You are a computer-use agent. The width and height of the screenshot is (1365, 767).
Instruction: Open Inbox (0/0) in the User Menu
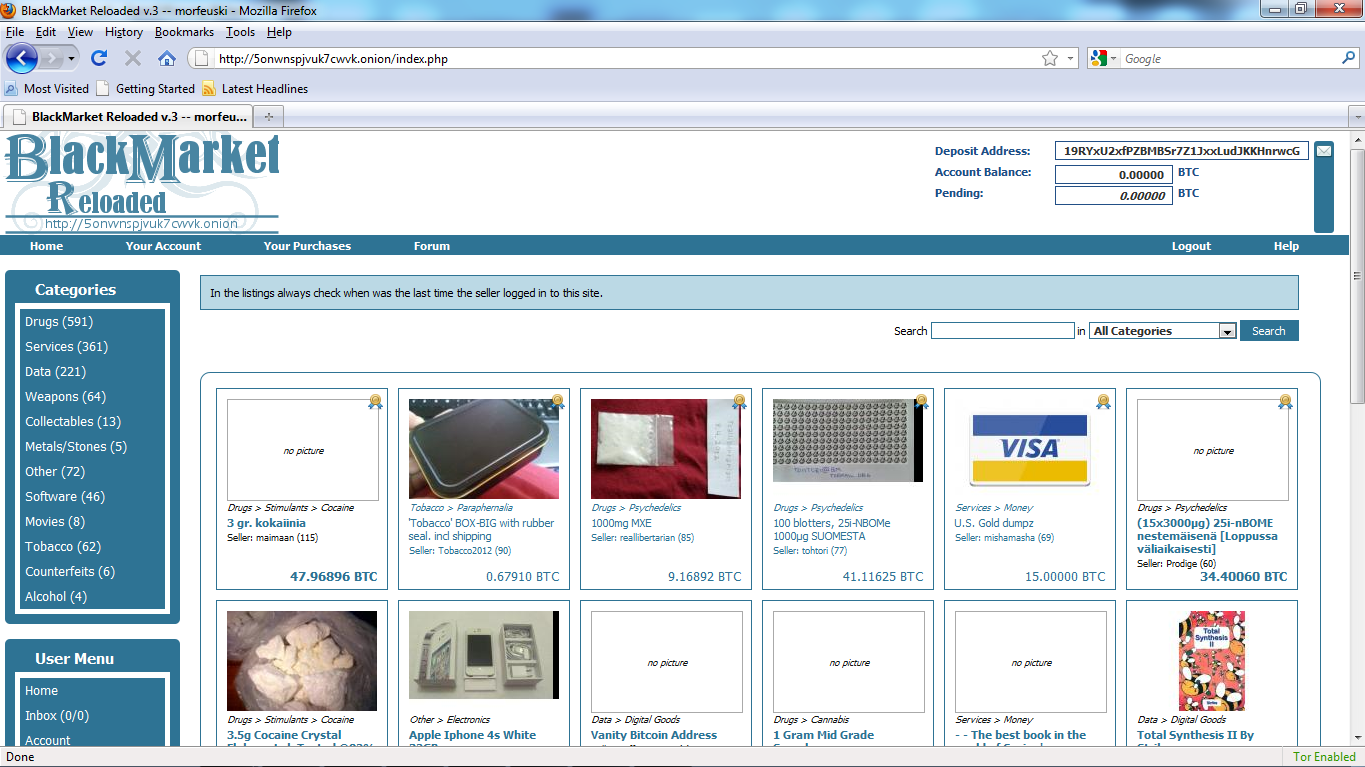tap(57, 716)
